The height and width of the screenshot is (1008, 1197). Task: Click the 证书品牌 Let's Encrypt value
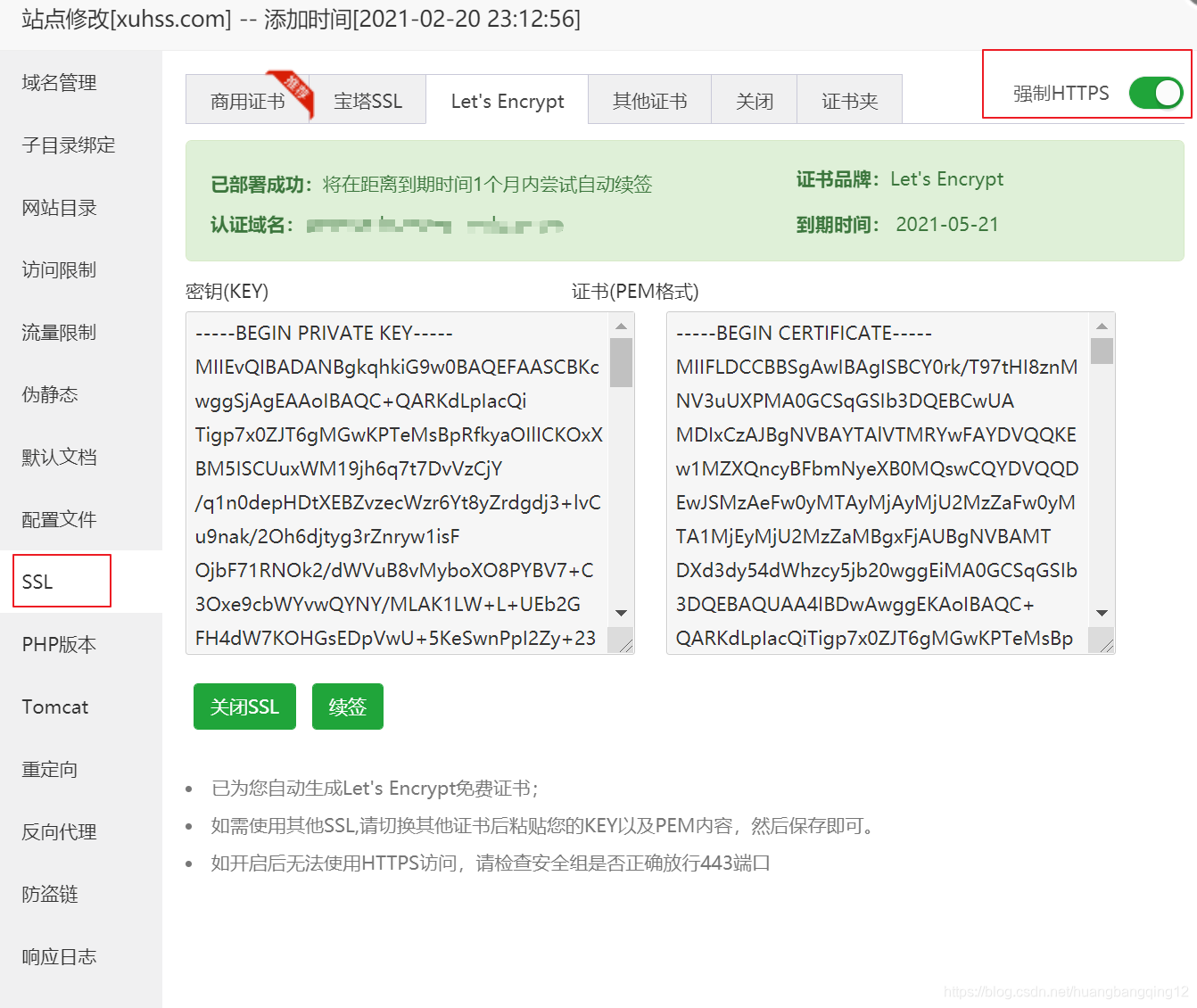point(946,179)
